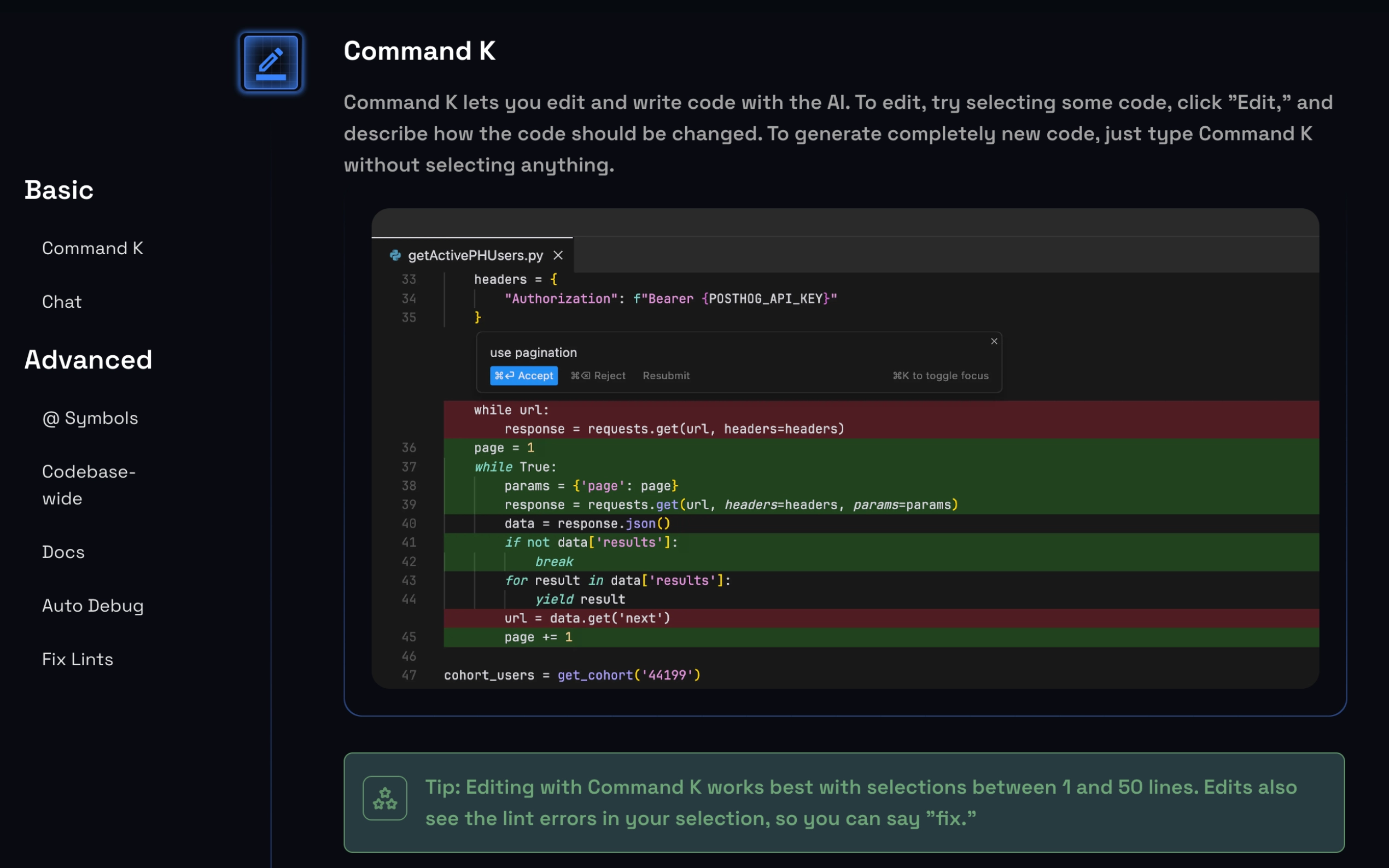Switch to the getActivePHUsers.py tab

click(x=475, y=255)
